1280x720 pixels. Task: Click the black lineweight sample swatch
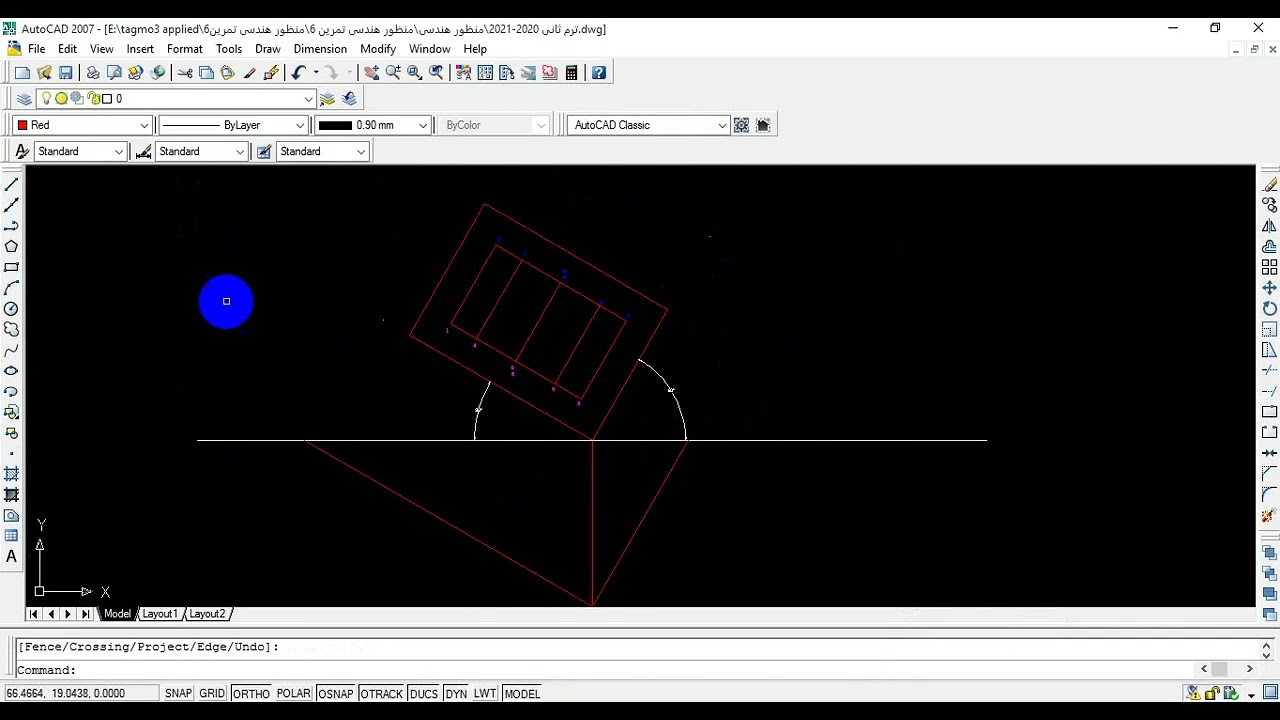pos(335,125)
